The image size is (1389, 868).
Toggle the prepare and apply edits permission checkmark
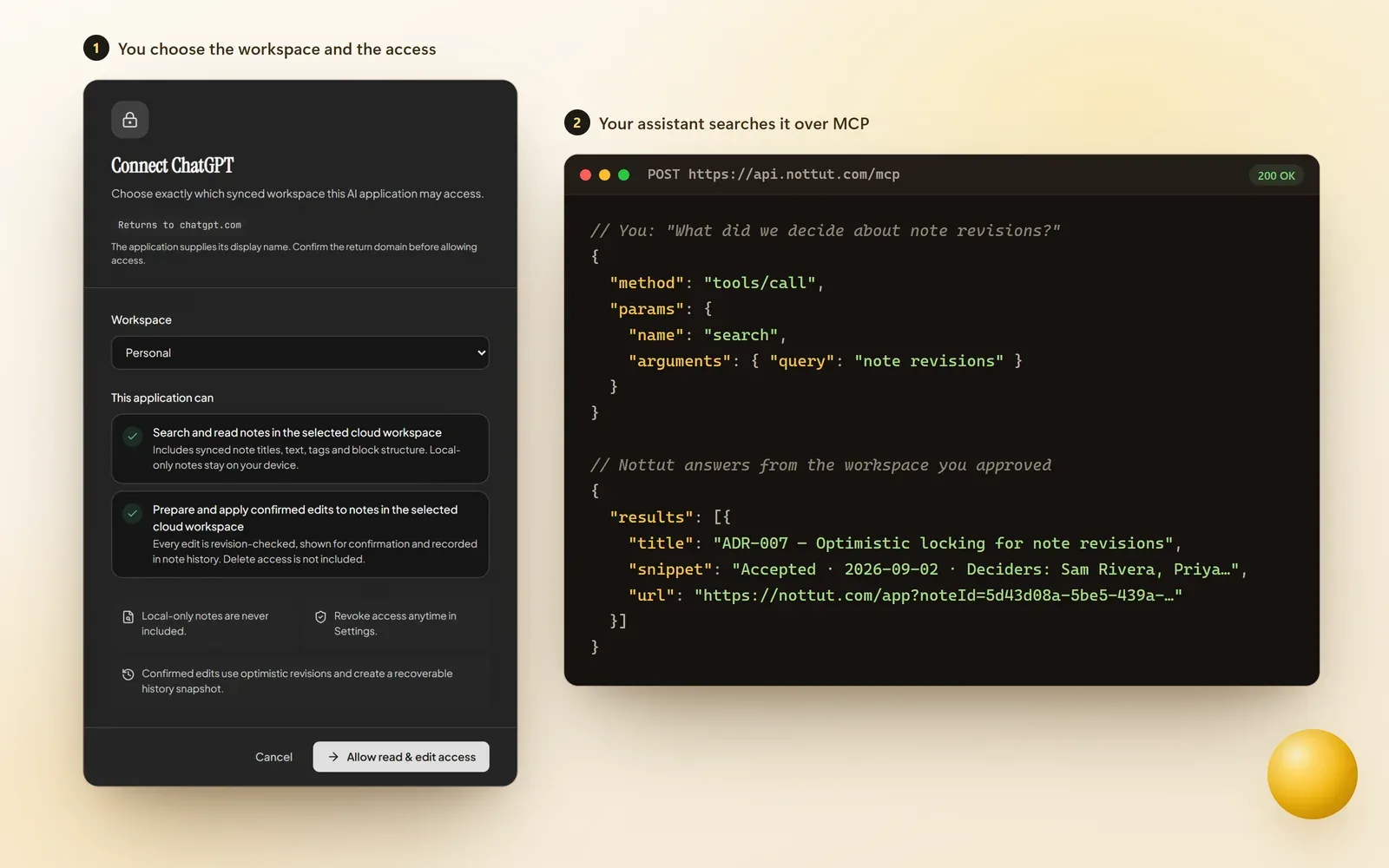pyautogui.click(x=133, y=513)
